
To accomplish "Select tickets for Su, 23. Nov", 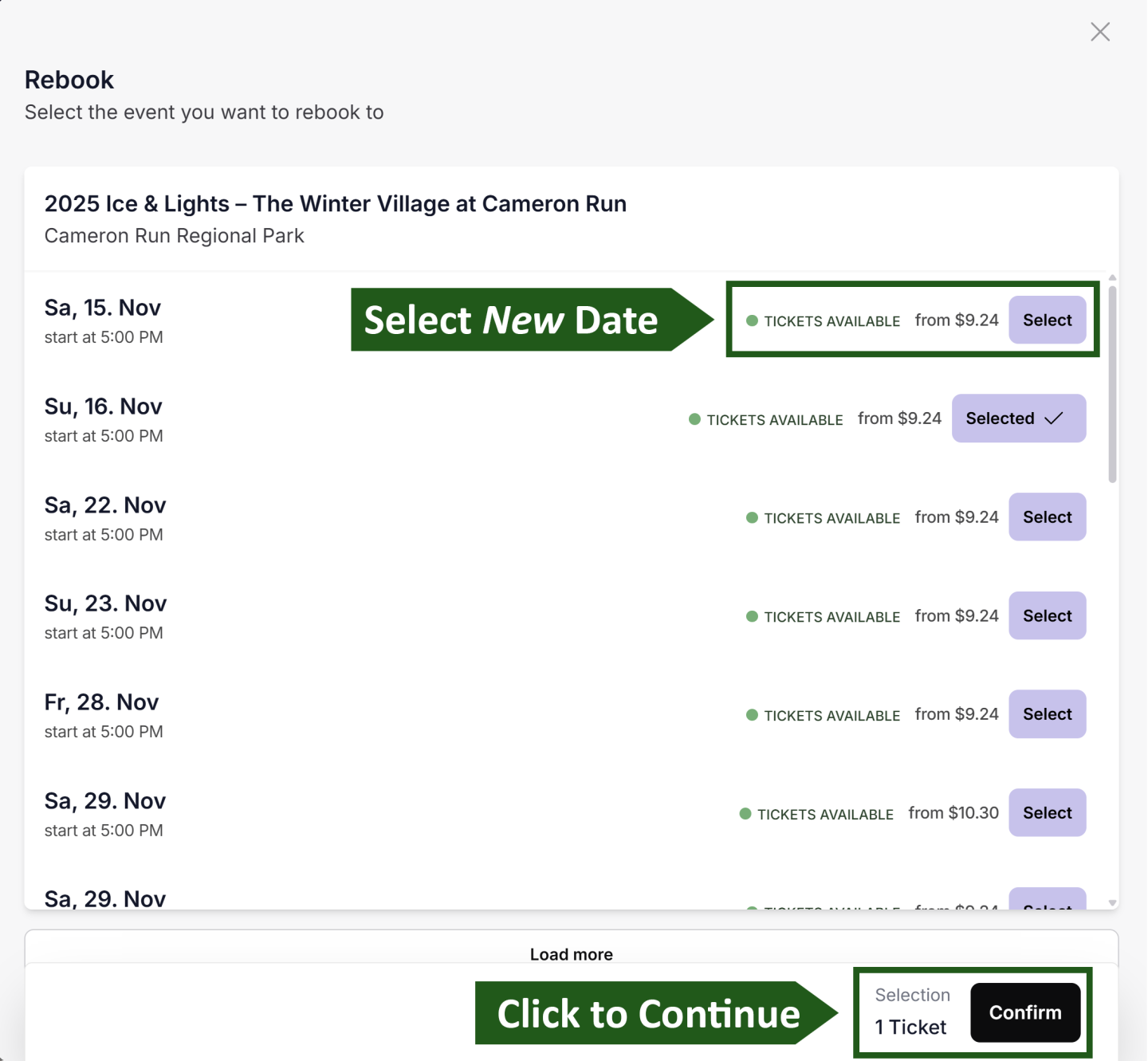I will [1047, 615].
